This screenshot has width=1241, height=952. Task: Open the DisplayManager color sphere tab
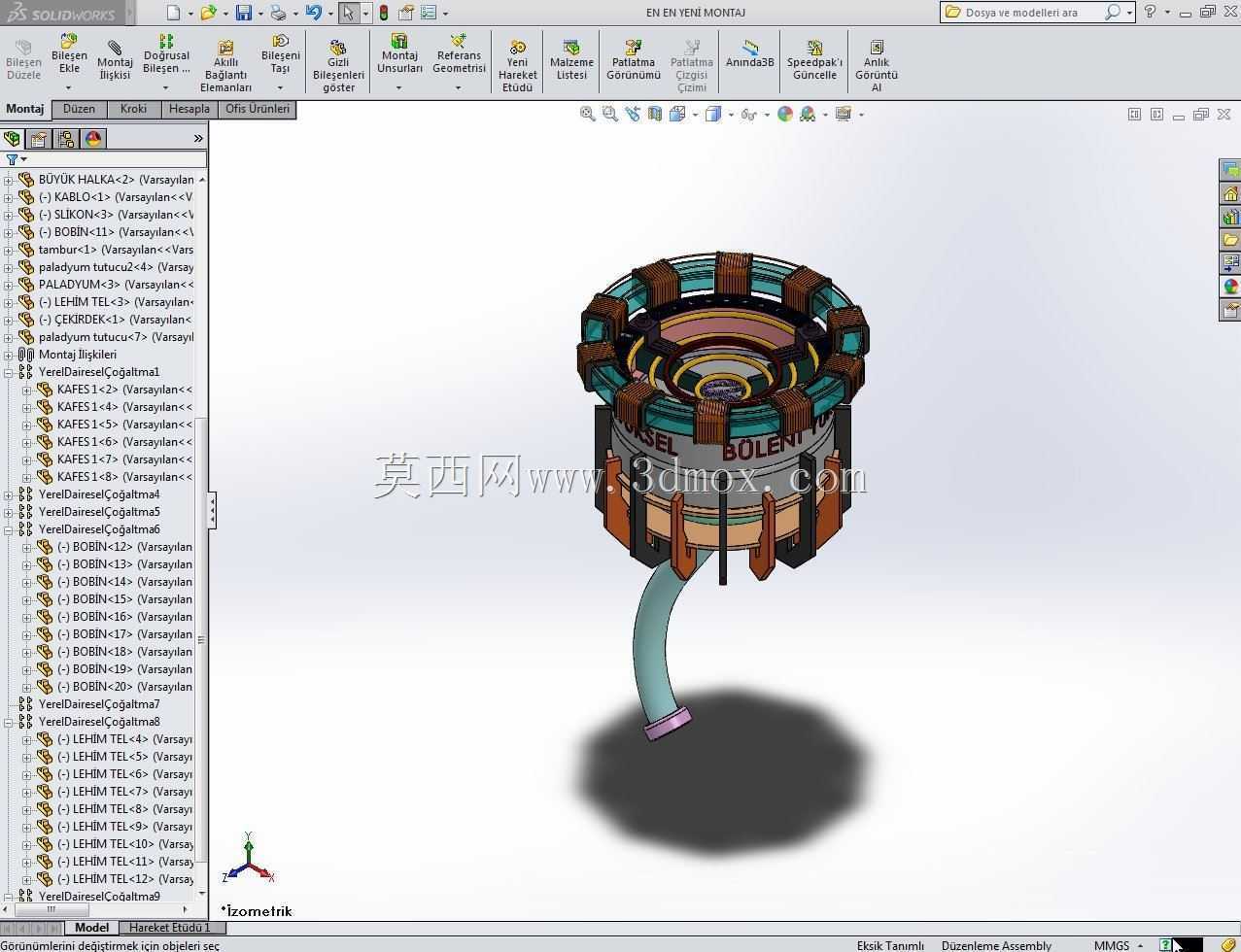pos(93,139)
